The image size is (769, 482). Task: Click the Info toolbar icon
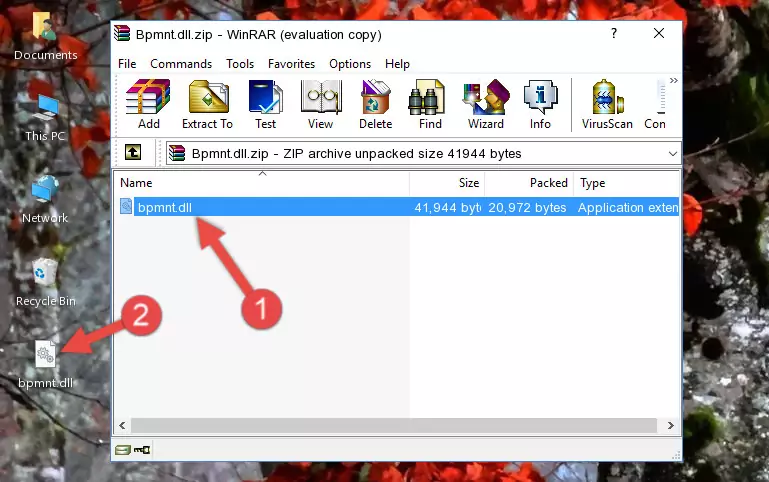[x=540, y=104]
